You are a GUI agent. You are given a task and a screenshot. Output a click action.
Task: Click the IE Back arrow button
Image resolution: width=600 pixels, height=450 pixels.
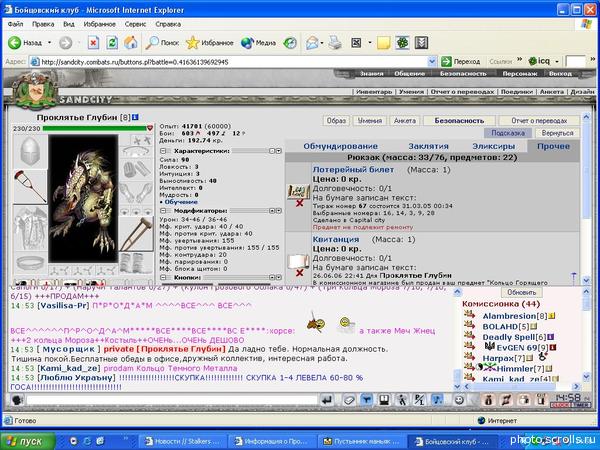point(15,42)
